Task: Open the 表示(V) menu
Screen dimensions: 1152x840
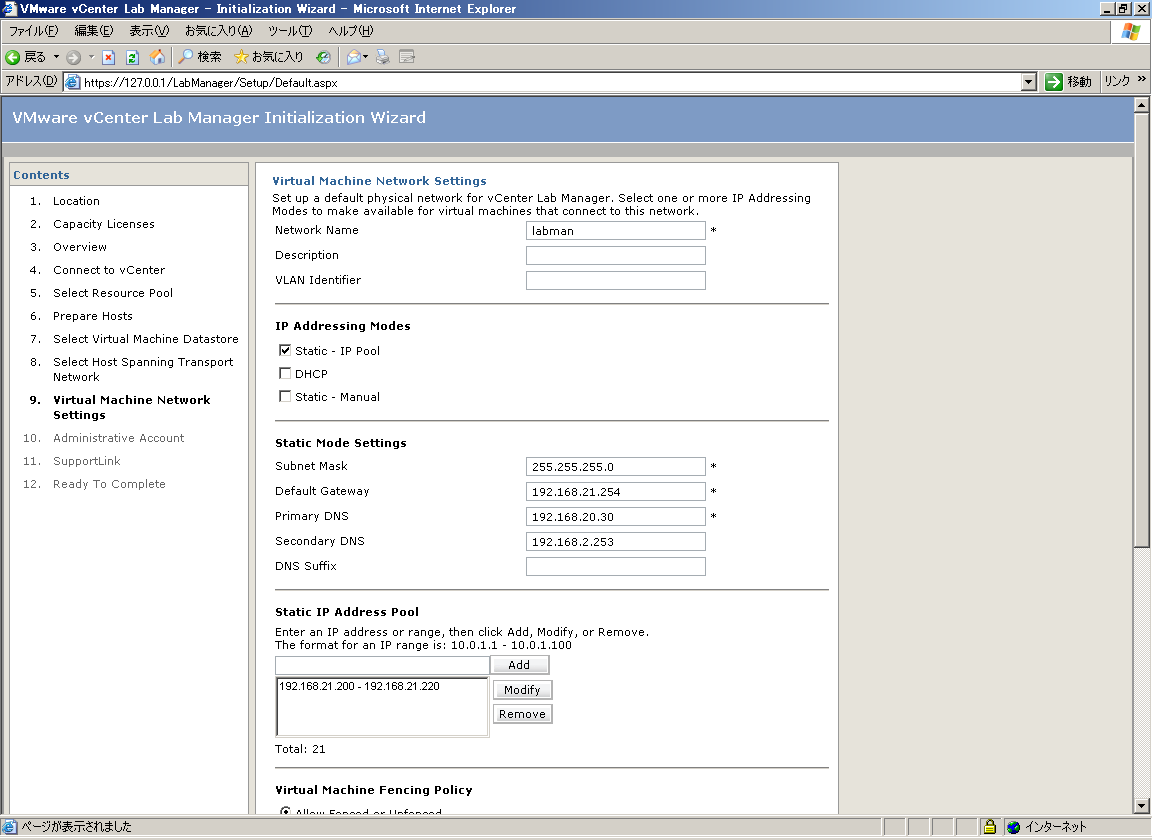Action: [149, 31]
